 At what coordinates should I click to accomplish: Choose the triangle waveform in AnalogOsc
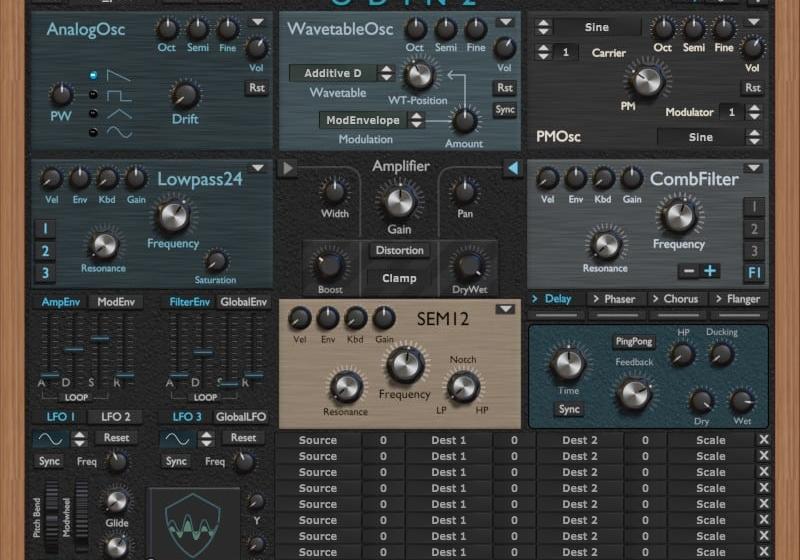(94, 113)
